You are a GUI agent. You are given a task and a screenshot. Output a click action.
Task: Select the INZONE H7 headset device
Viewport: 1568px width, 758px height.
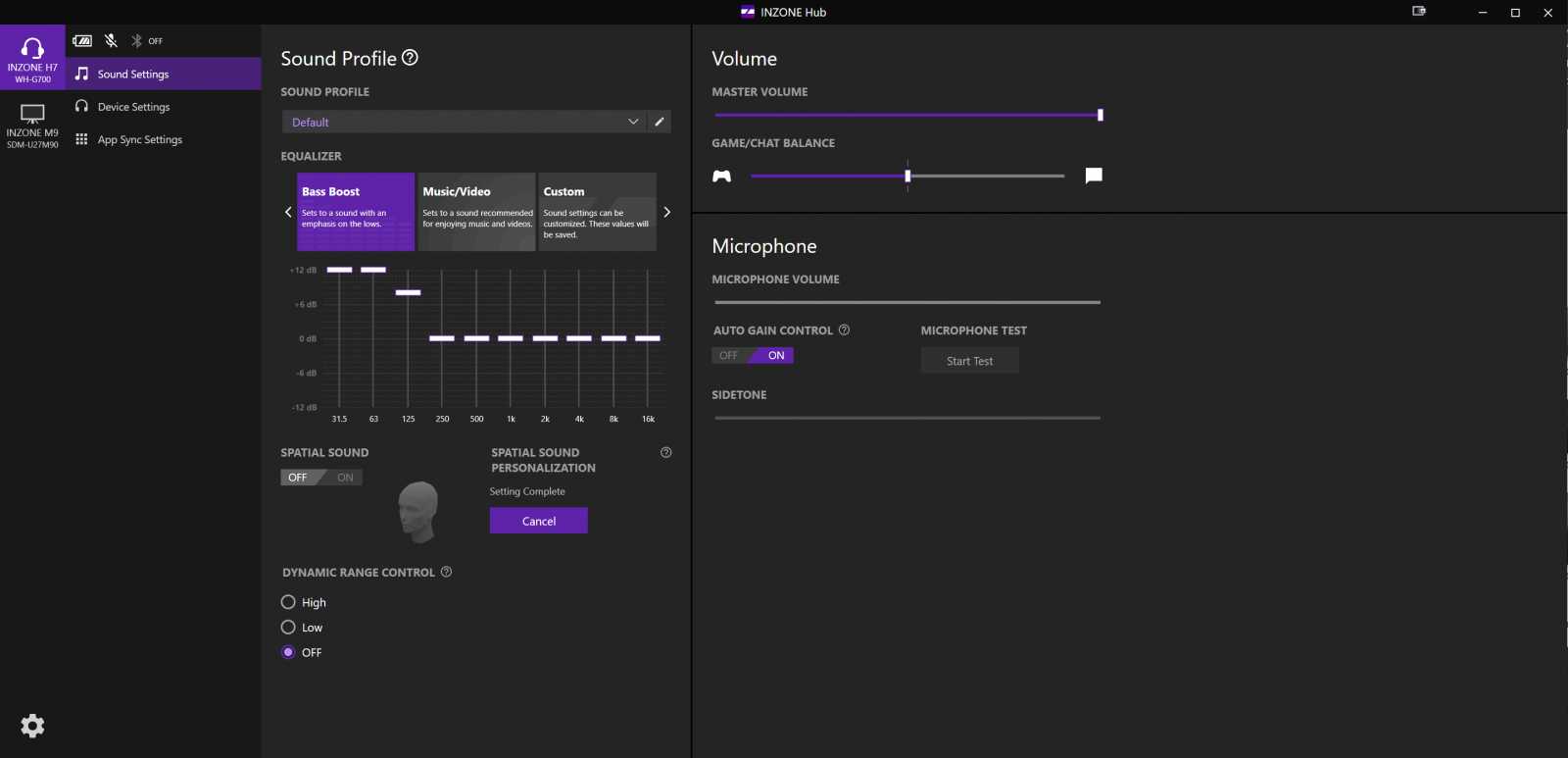click(32, 58)
